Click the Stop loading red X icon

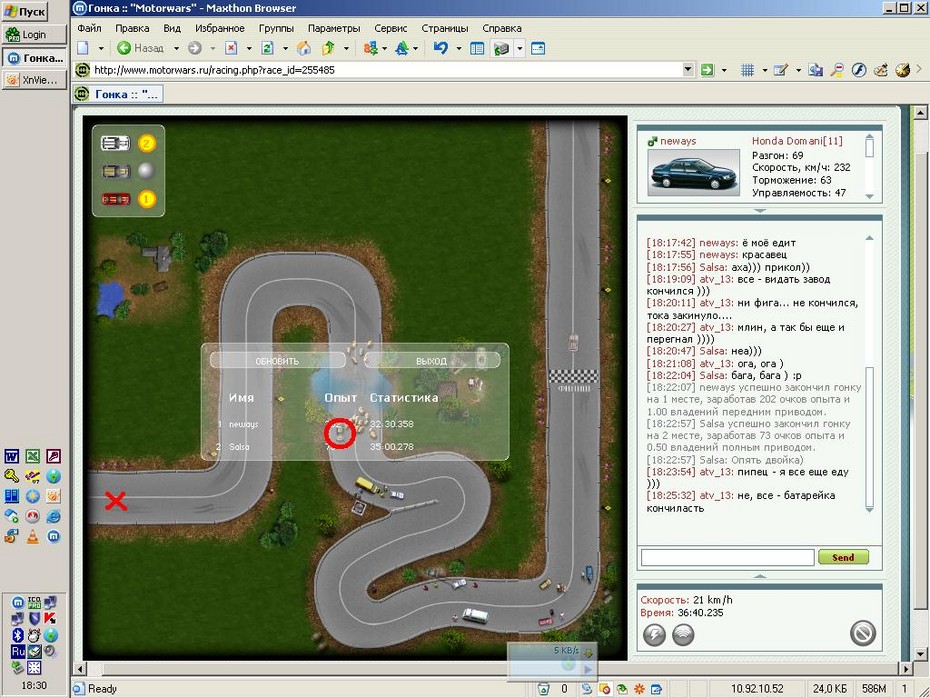(231, 49)
